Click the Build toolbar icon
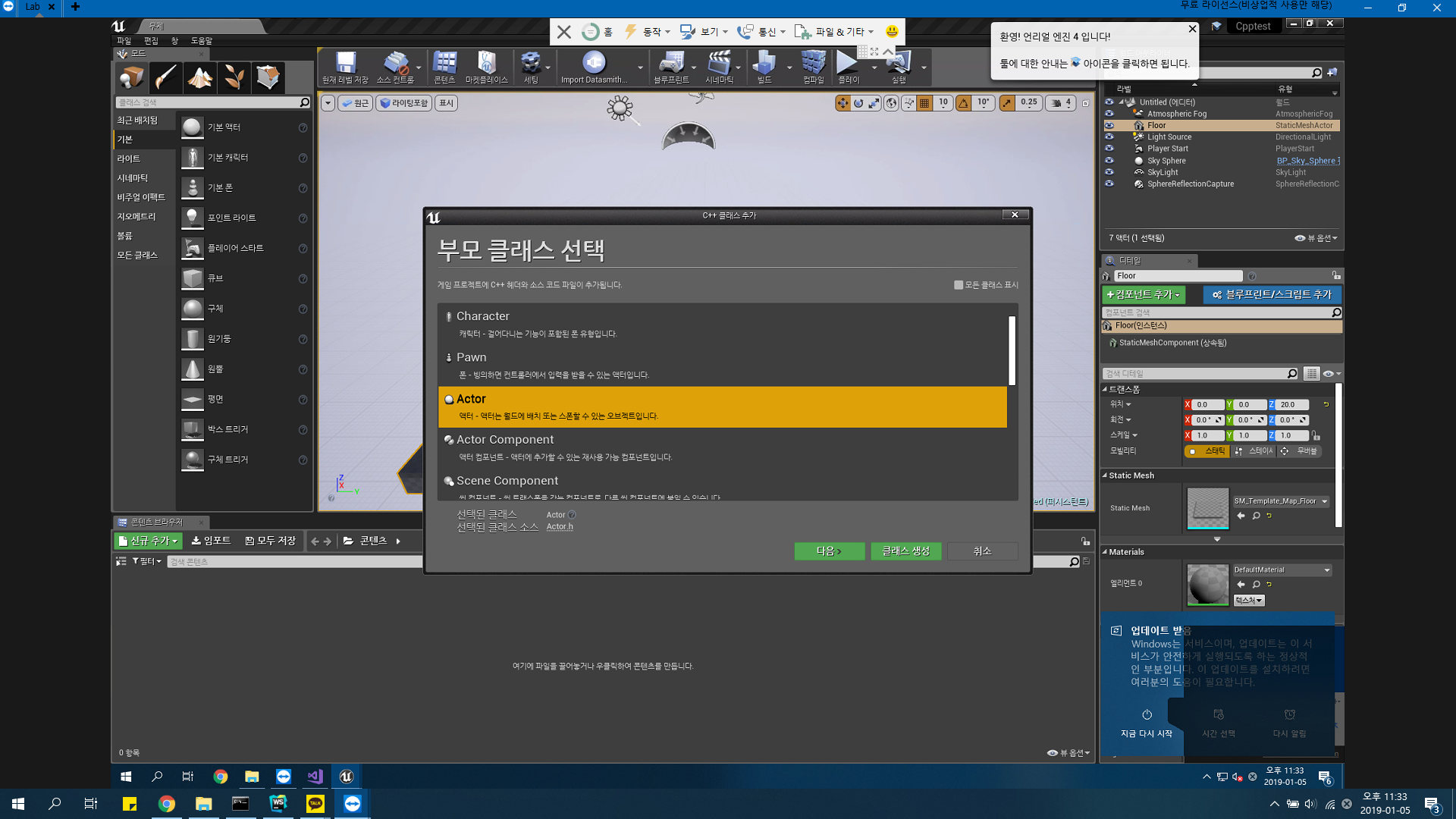Viewport: 1456px width, 819px height. 764,67
